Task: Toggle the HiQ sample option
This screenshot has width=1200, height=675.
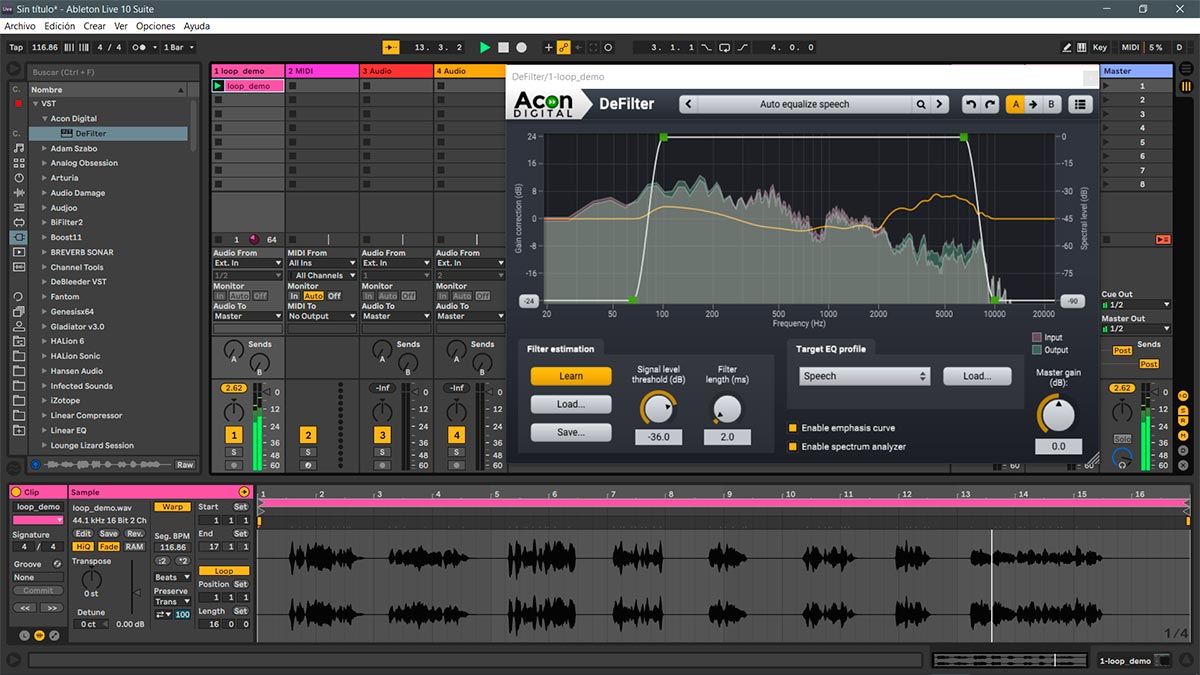Action: coord(84,546)
